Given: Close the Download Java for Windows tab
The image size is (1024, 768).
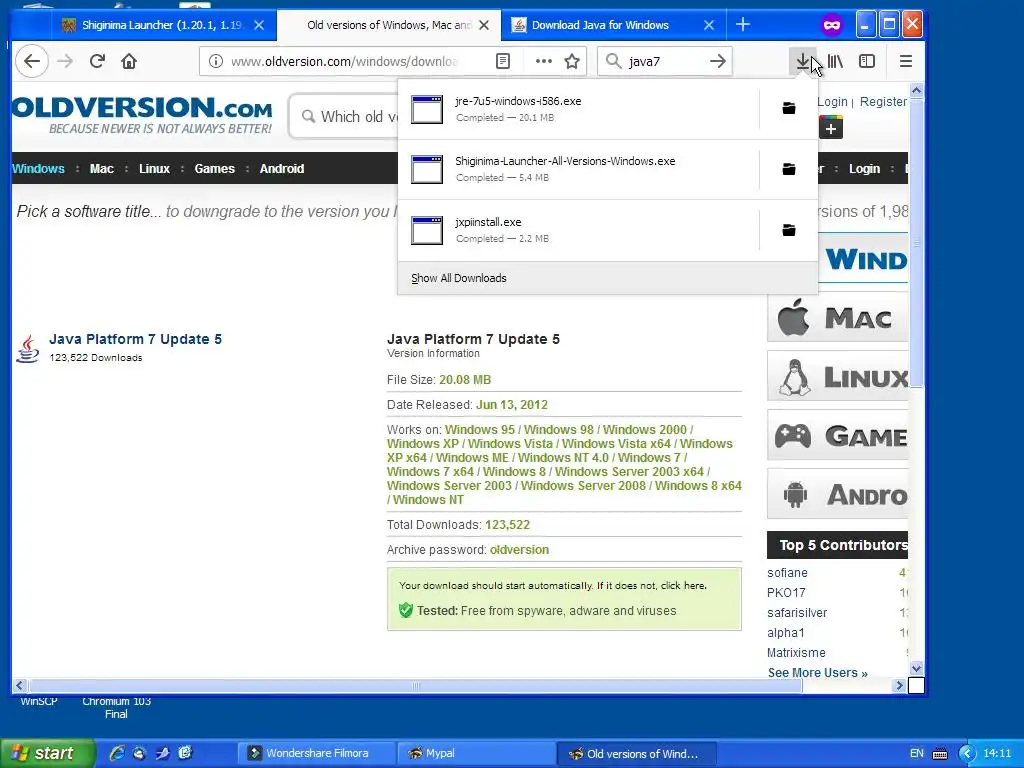Looking at the screenshot, I should click(709, 25).
